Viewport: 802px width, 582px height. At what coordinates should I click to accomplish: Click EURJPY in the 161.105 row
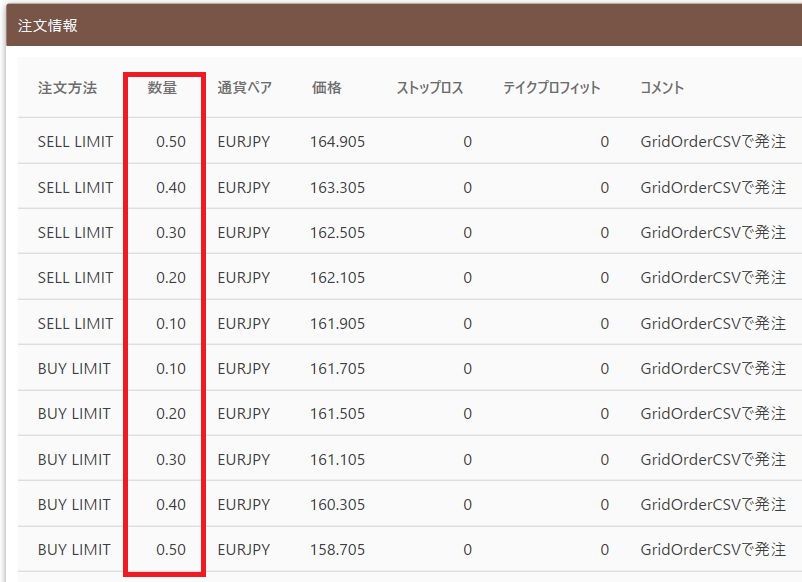pyautogui.click(x=243, y=460)
